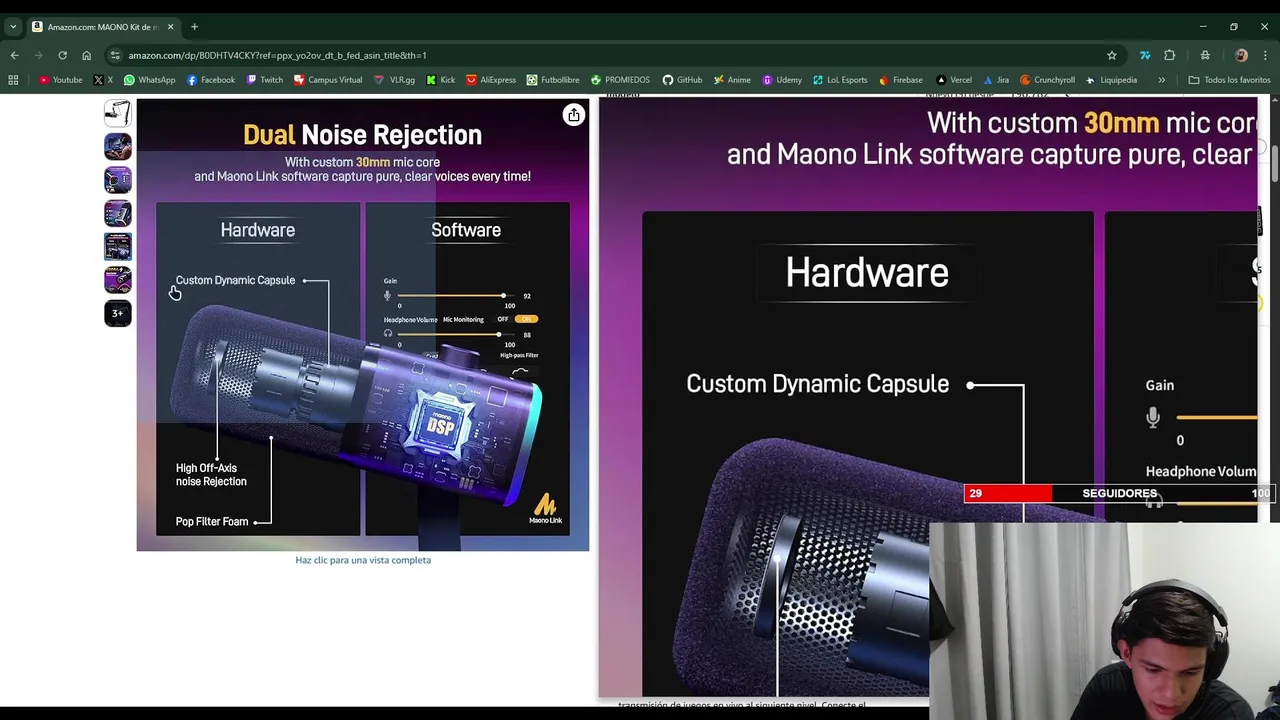Open the Campus Virtual bookmark

coord(328,80)
